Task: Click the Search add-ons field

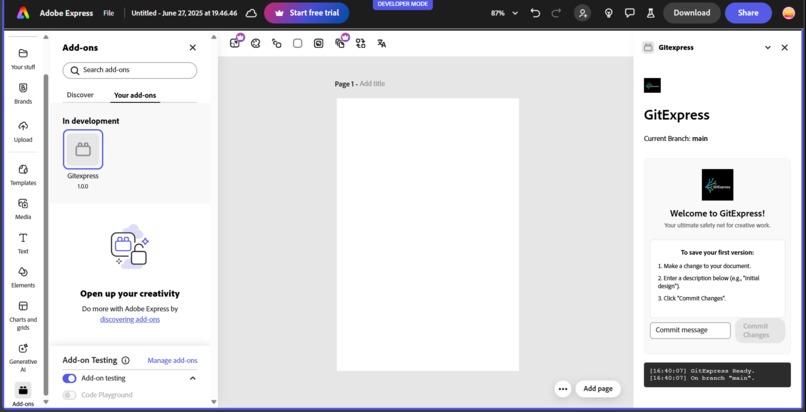Action: pyautogui.click(x=130, y=70)
